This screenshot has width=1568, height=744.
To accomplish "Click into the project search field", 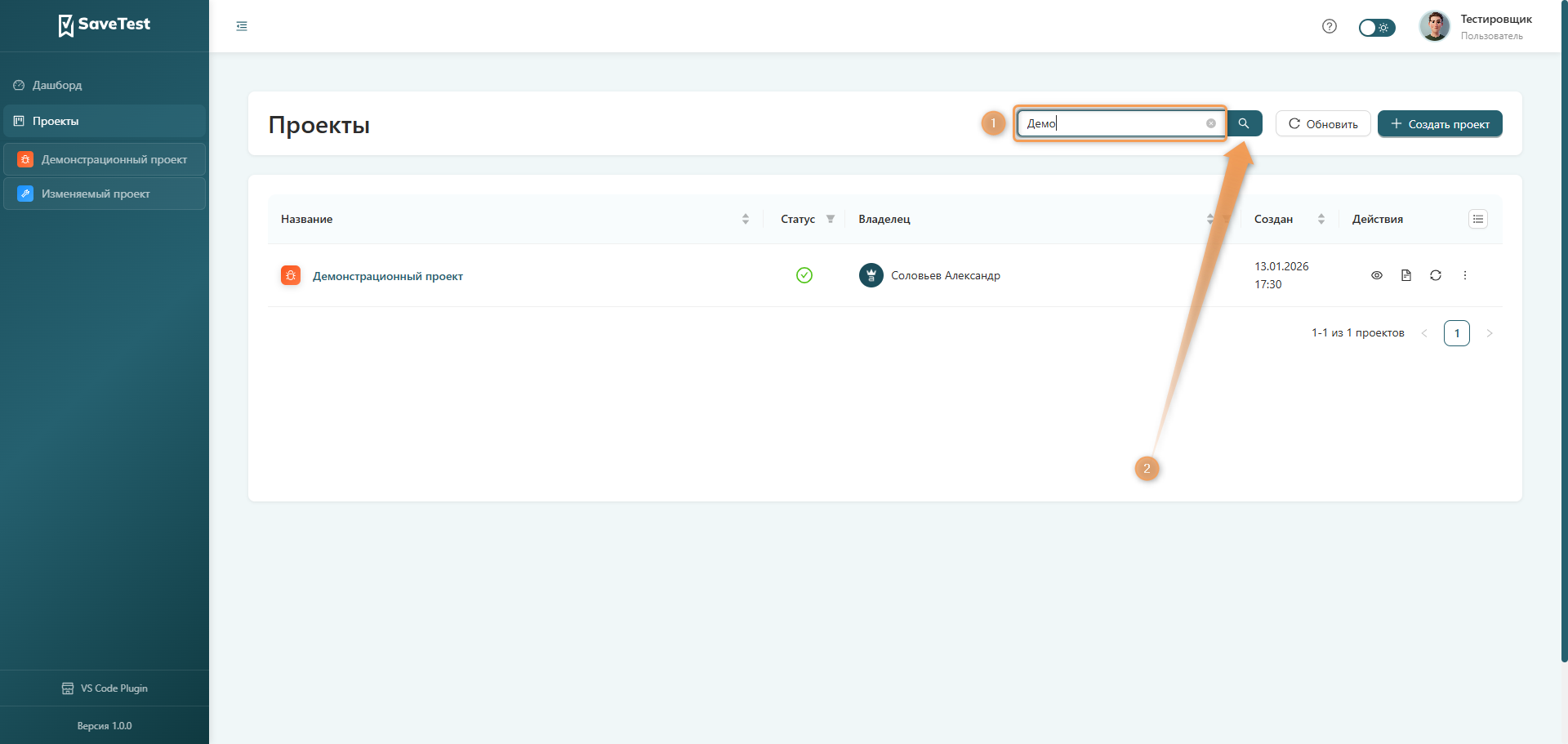I will 1111,123.
